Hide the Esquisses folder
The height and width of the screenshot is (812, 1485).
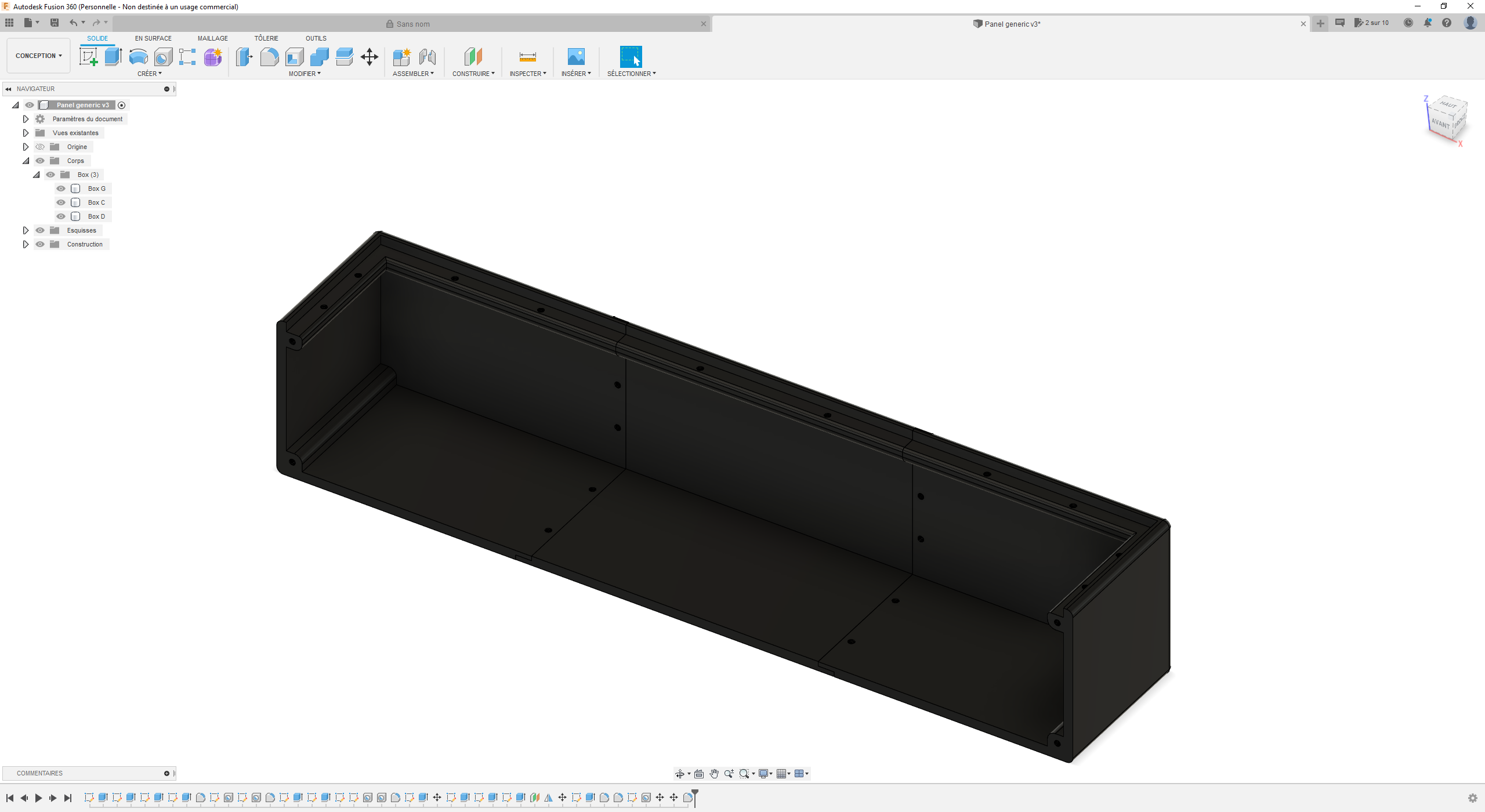pyautogui.click(x=40, y=230)
